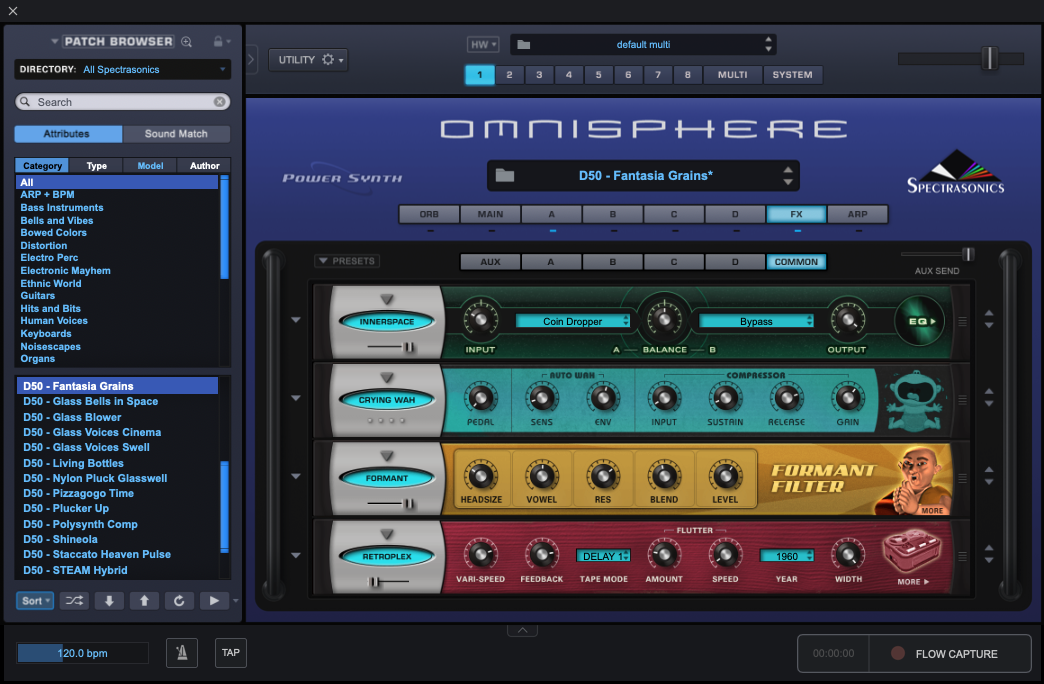Screen dimensions: 1044x684
Task: Toggle the patch browser lock icon
Action: point(218,41)
